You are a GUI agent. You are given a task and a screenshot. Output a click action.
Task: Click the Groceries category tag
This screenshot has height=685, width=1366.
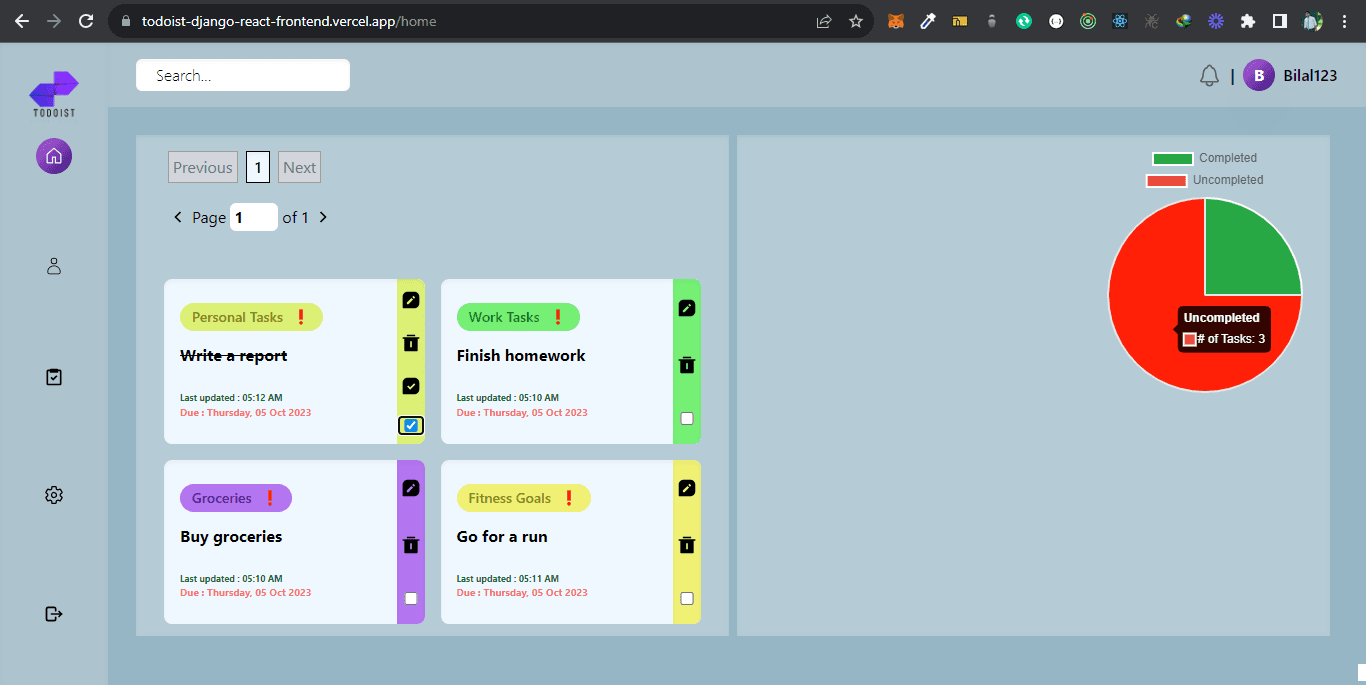(x=236, y=498)
